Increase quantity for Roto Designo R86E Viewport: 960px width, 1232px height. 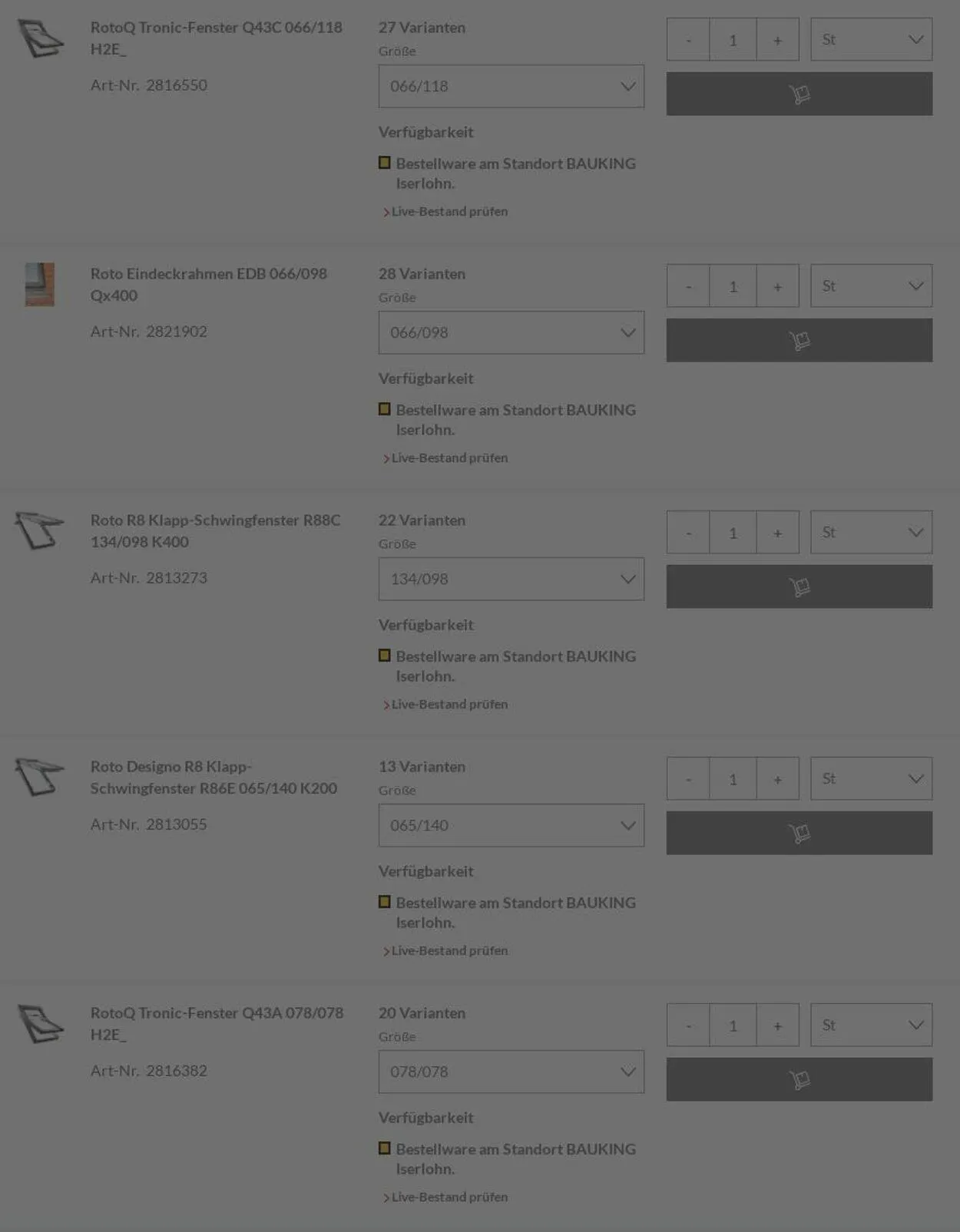(777, 778)
